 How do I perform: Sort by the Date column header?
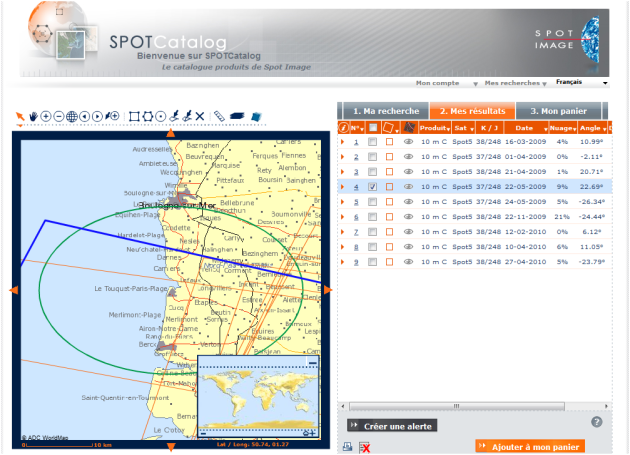pyautogui.click(x=526, y=128)
